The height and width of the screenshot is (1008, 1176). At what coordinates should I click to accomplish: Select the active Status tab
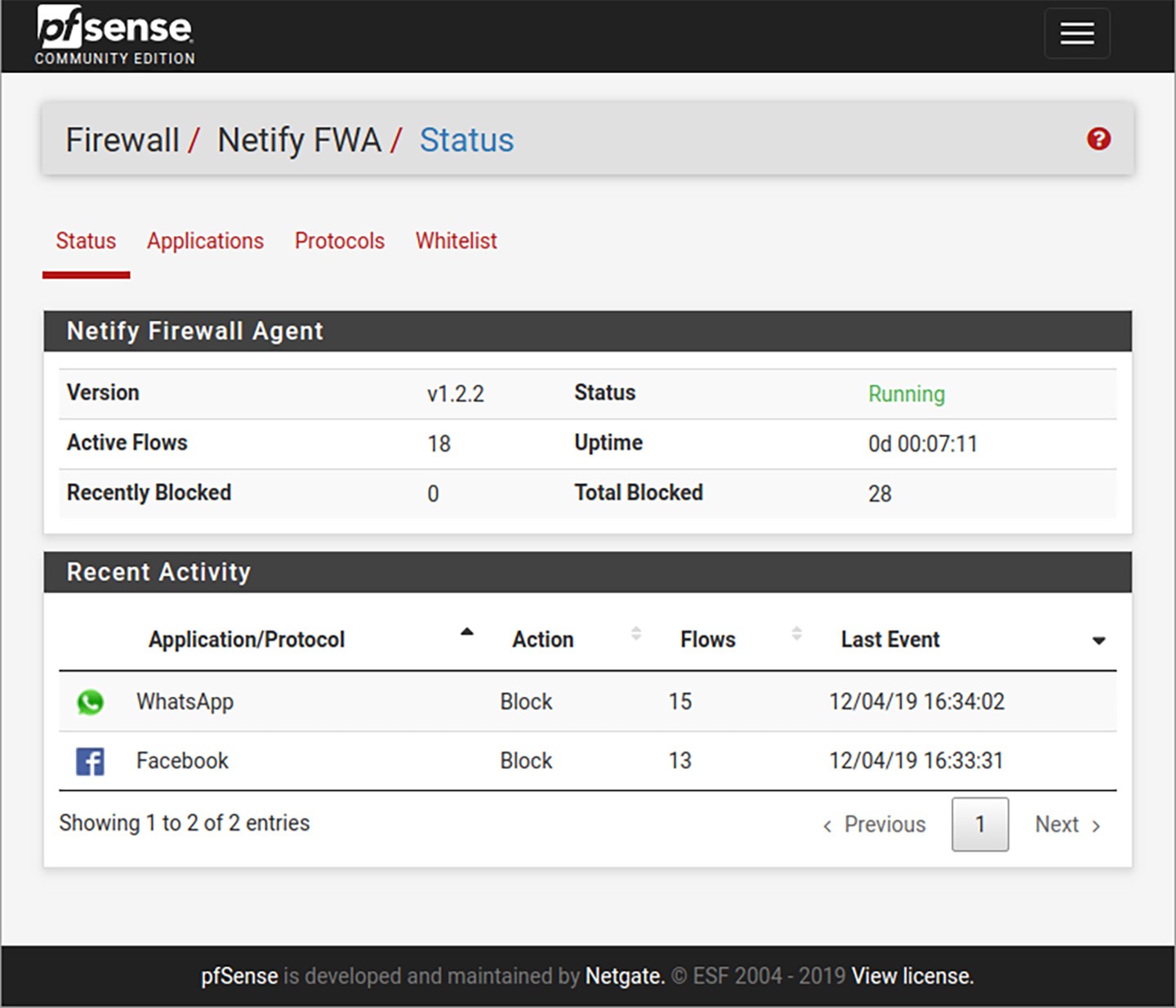click(86, 241)
